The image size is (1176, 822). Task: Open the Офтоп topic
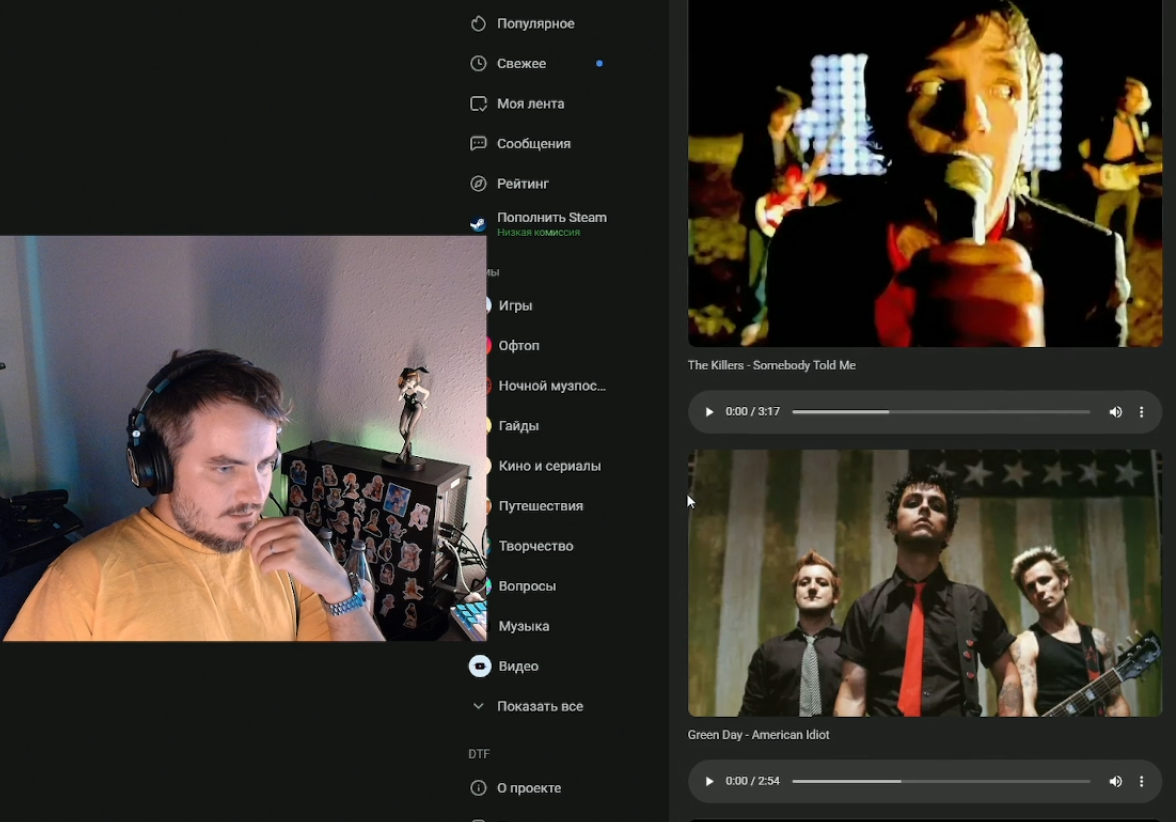[519, 346]
